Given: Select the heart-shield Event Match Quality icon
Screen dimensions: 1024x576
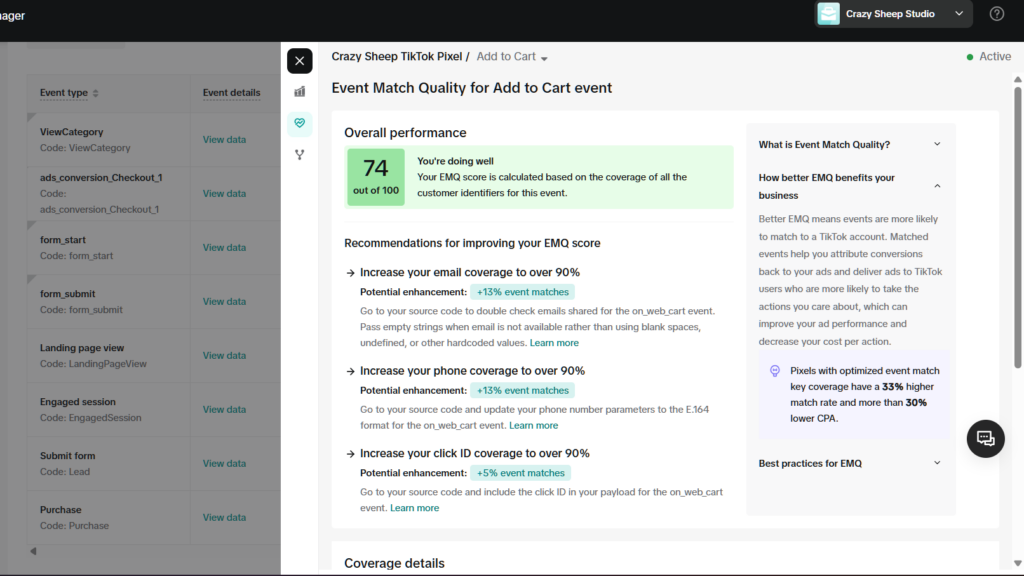Looking at the screenshot, I should (300, 124).
